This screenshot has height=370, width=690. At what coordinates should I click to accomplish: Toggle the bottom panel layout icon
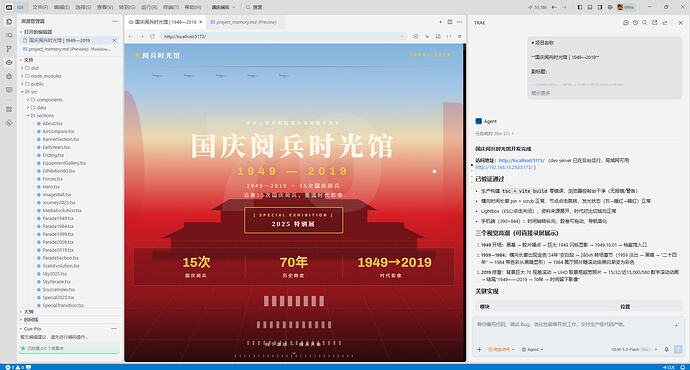590,7
